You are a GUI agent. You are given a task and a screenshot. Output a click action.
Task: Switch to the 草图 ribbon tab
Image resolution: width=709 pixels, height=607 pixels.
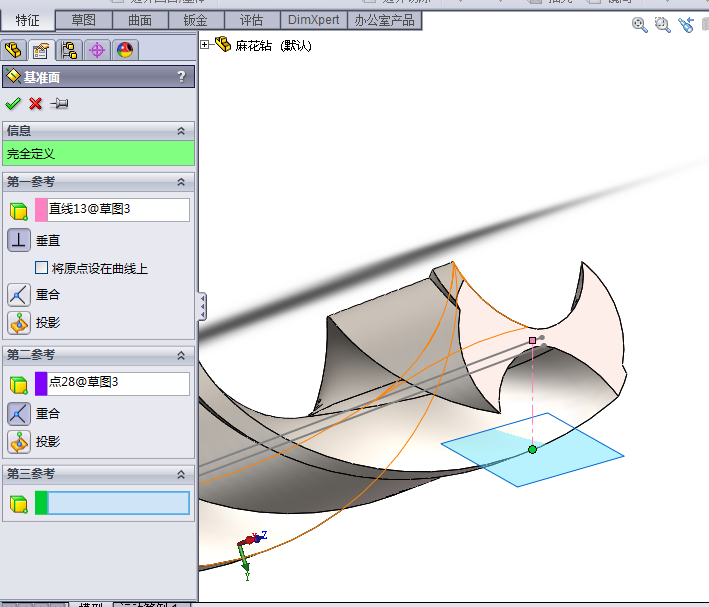84,20
